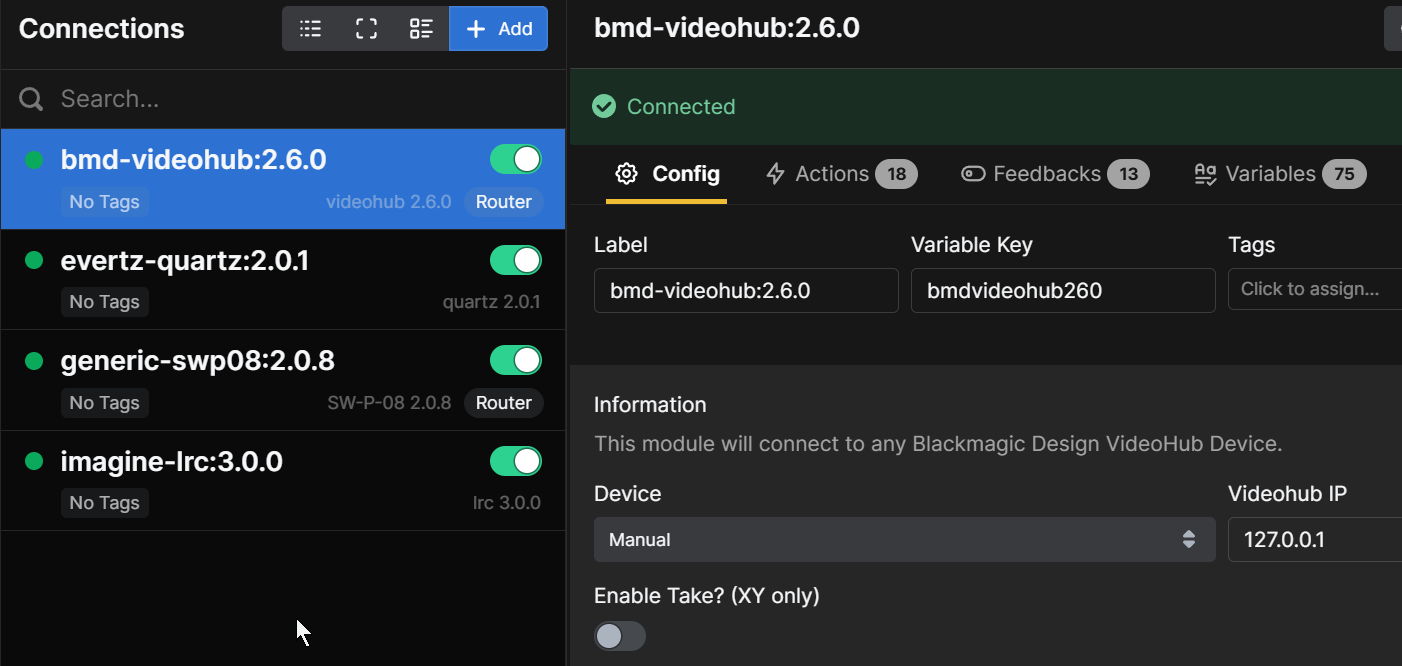Click the Variables icon
Screen dimensions: 1402x666
(1206, 175)
